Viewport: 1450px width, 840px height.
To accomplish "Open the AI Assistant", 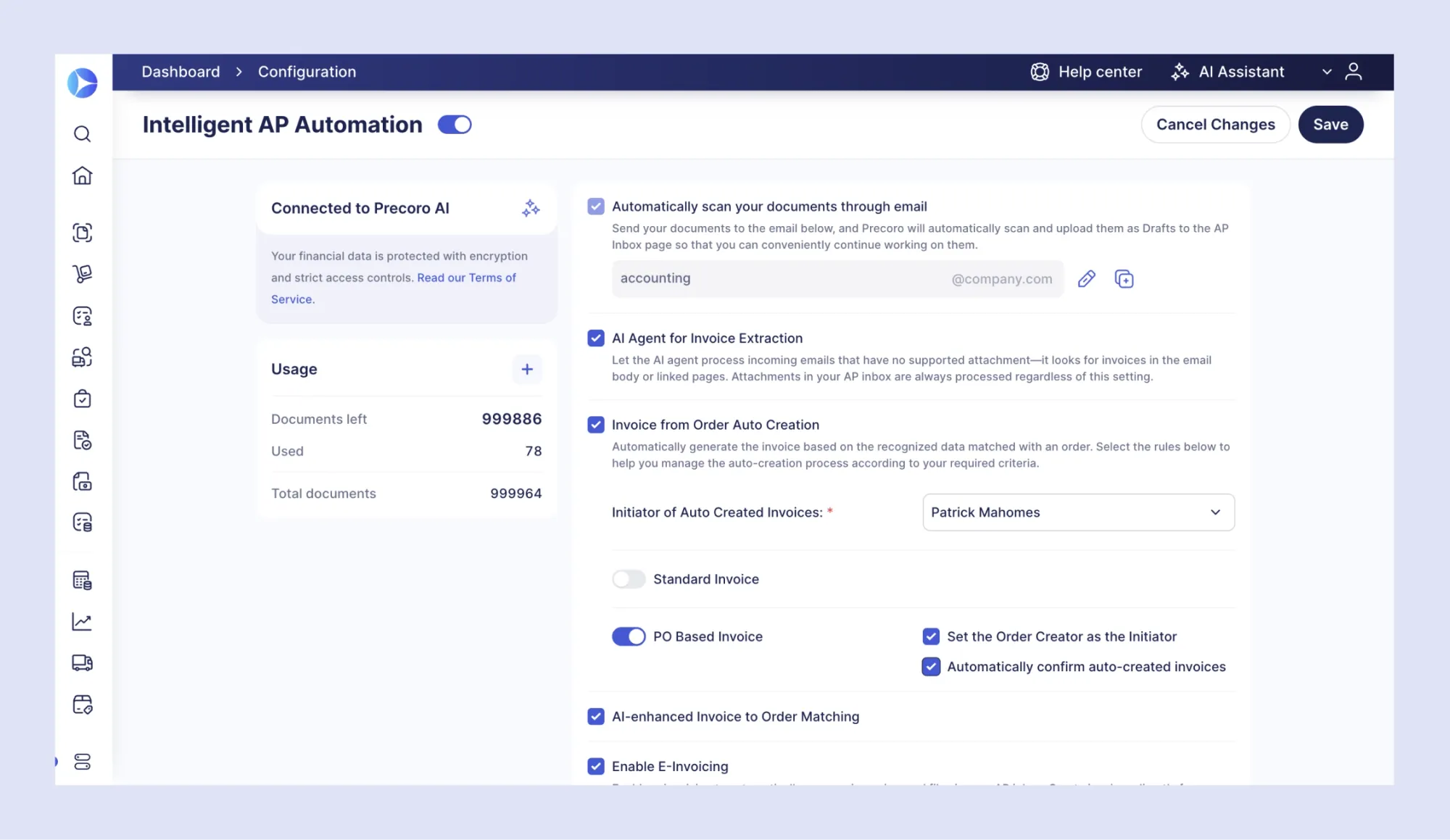I will tap(1227, 72).
